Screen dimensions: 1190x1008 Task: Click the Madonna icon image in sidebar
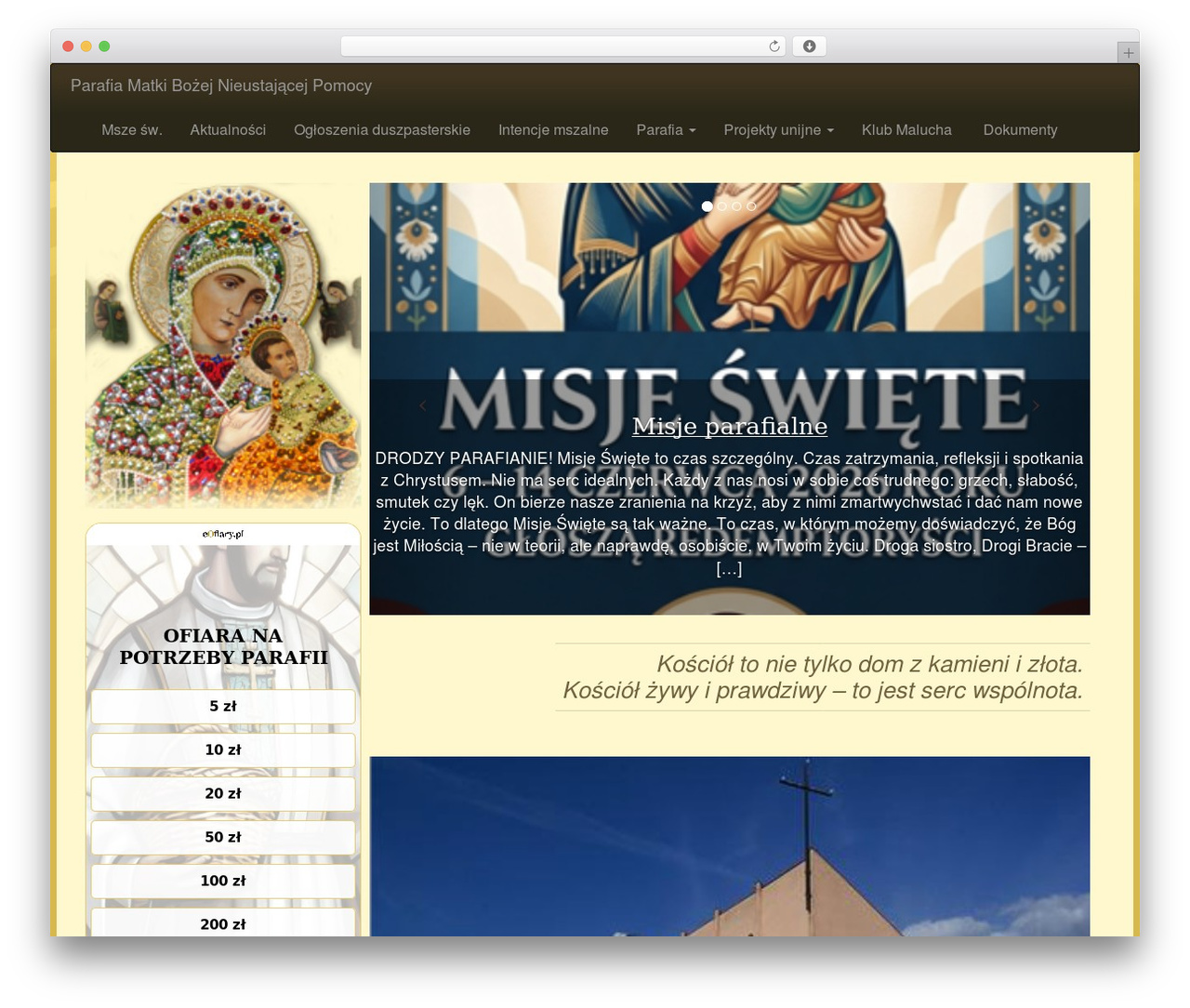(x=223, y=346)
